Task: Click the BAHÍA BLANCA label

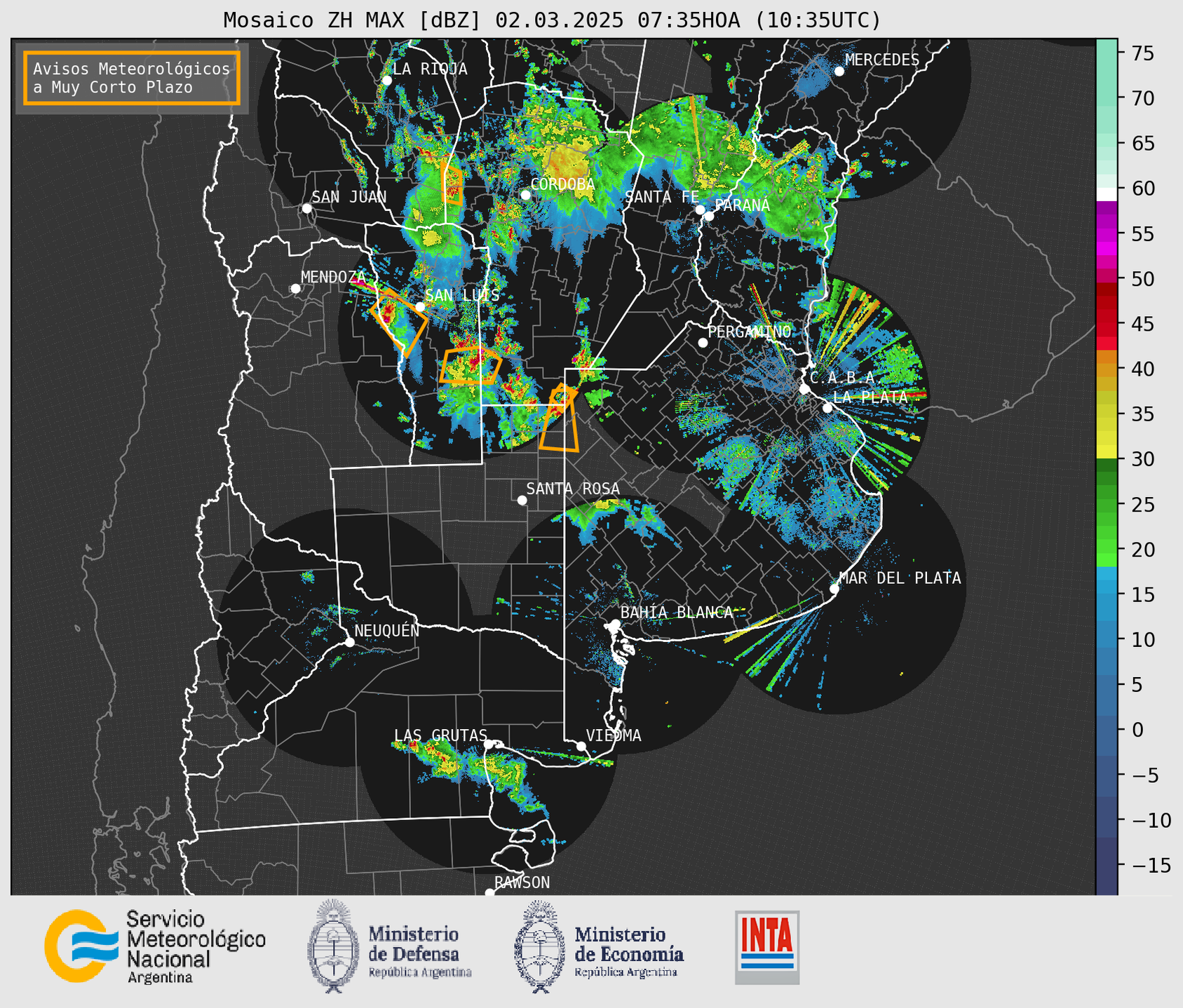Action: pos(677,613)
